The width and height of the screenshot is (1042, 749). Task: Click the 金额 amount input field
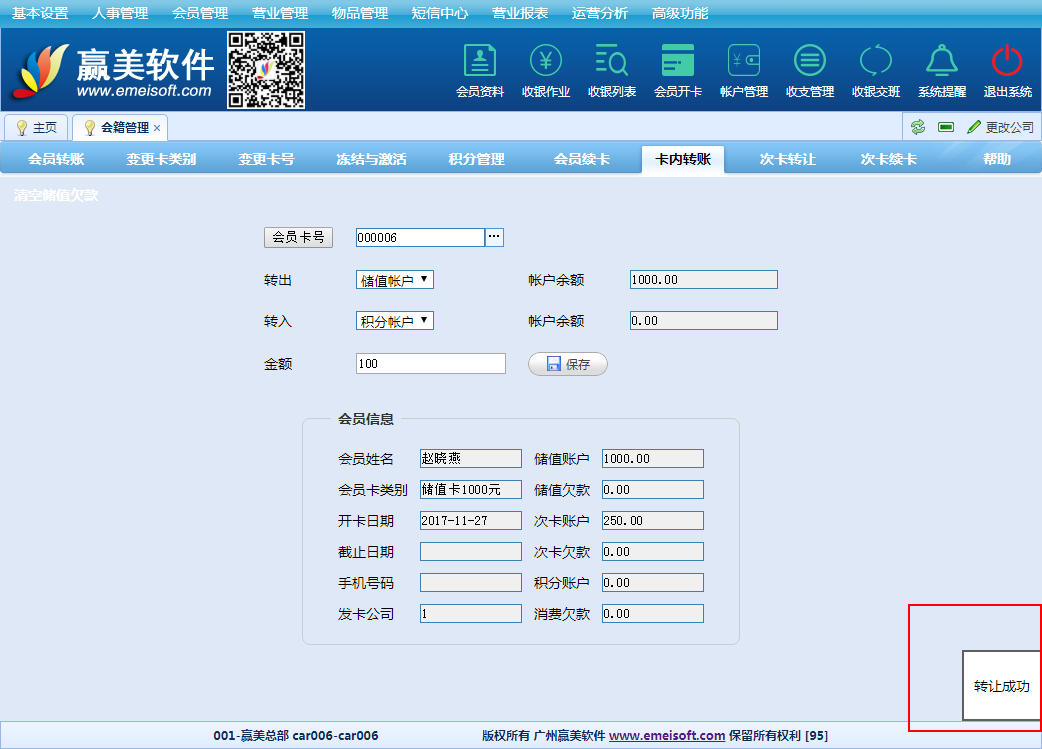(x=430, y=364)
